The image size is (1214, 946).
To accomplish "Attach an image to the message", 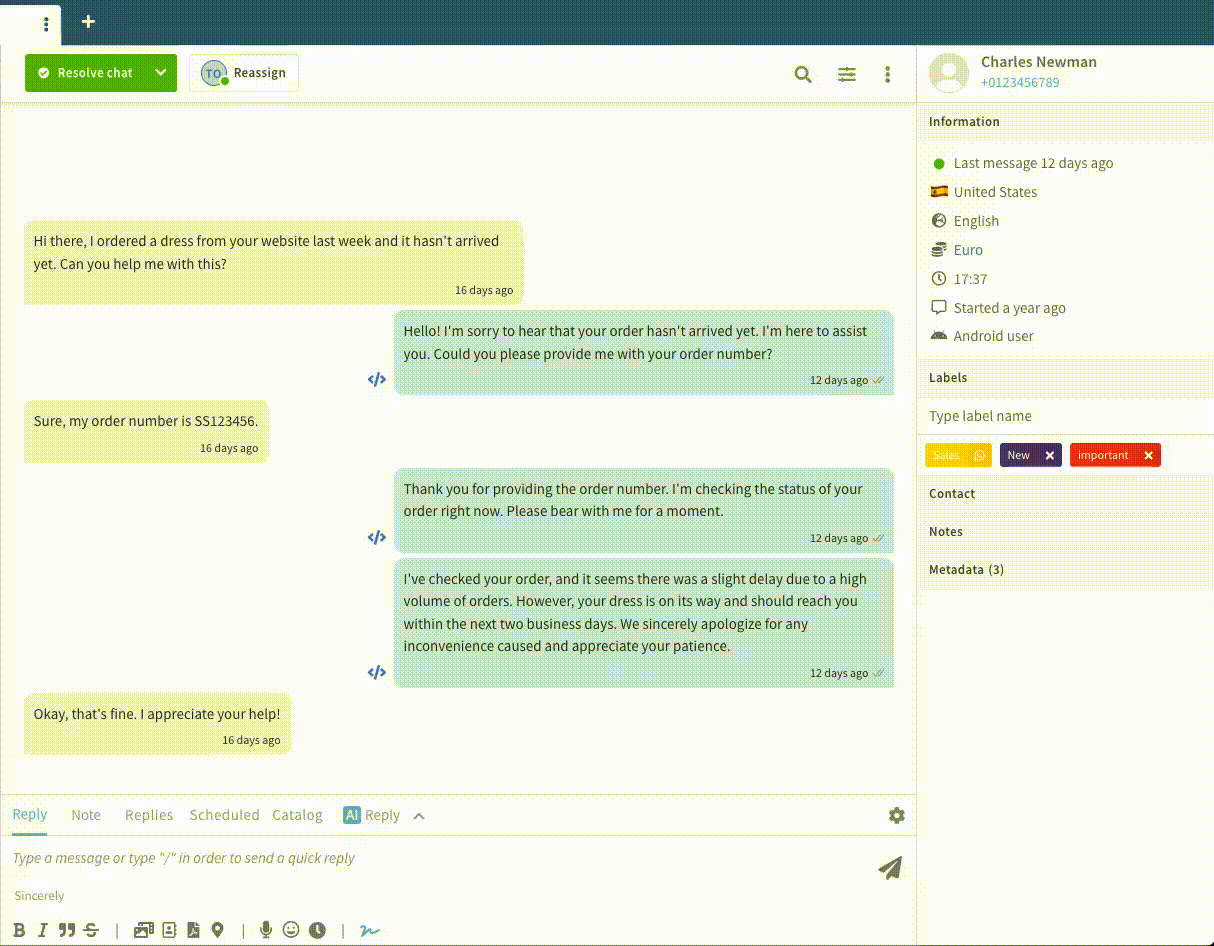I will point(143,930).
